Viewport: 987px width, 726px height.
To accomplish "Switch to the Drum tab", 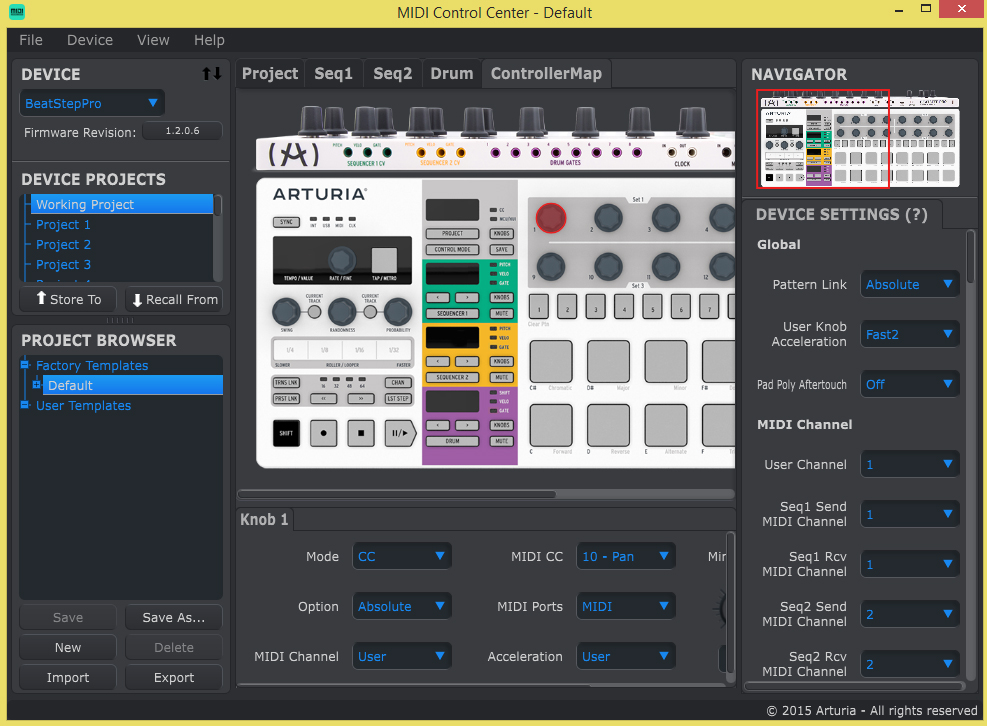I will (x=451, y=73).
